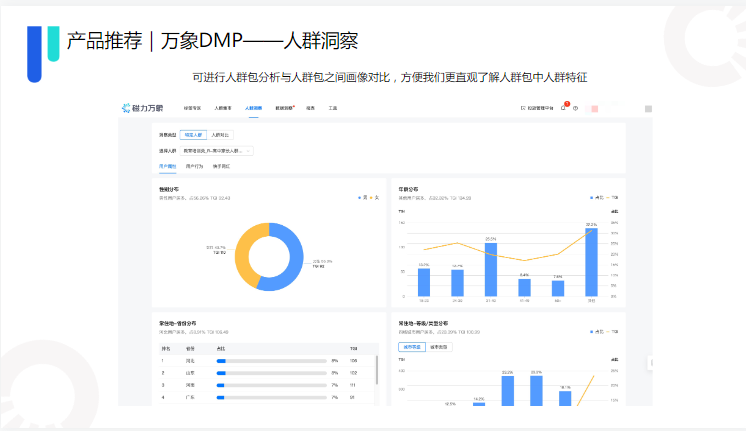Select the 城市类型 option in city chart
The width and height of the screenshot is (746, 431).
tap(439, 347)
